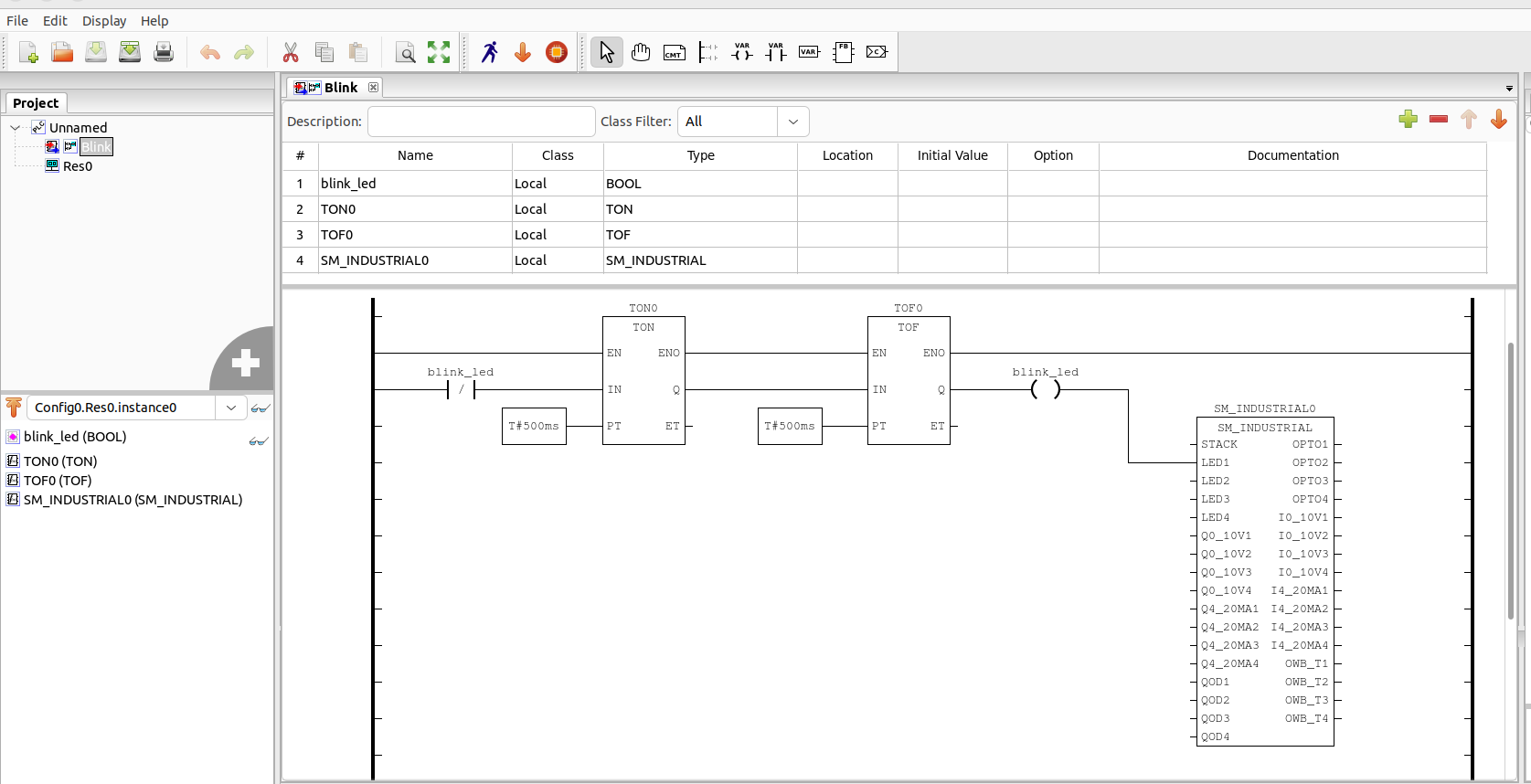Open the File menu
This screenshot has height=784, width=1531.
tap(17, 20)
